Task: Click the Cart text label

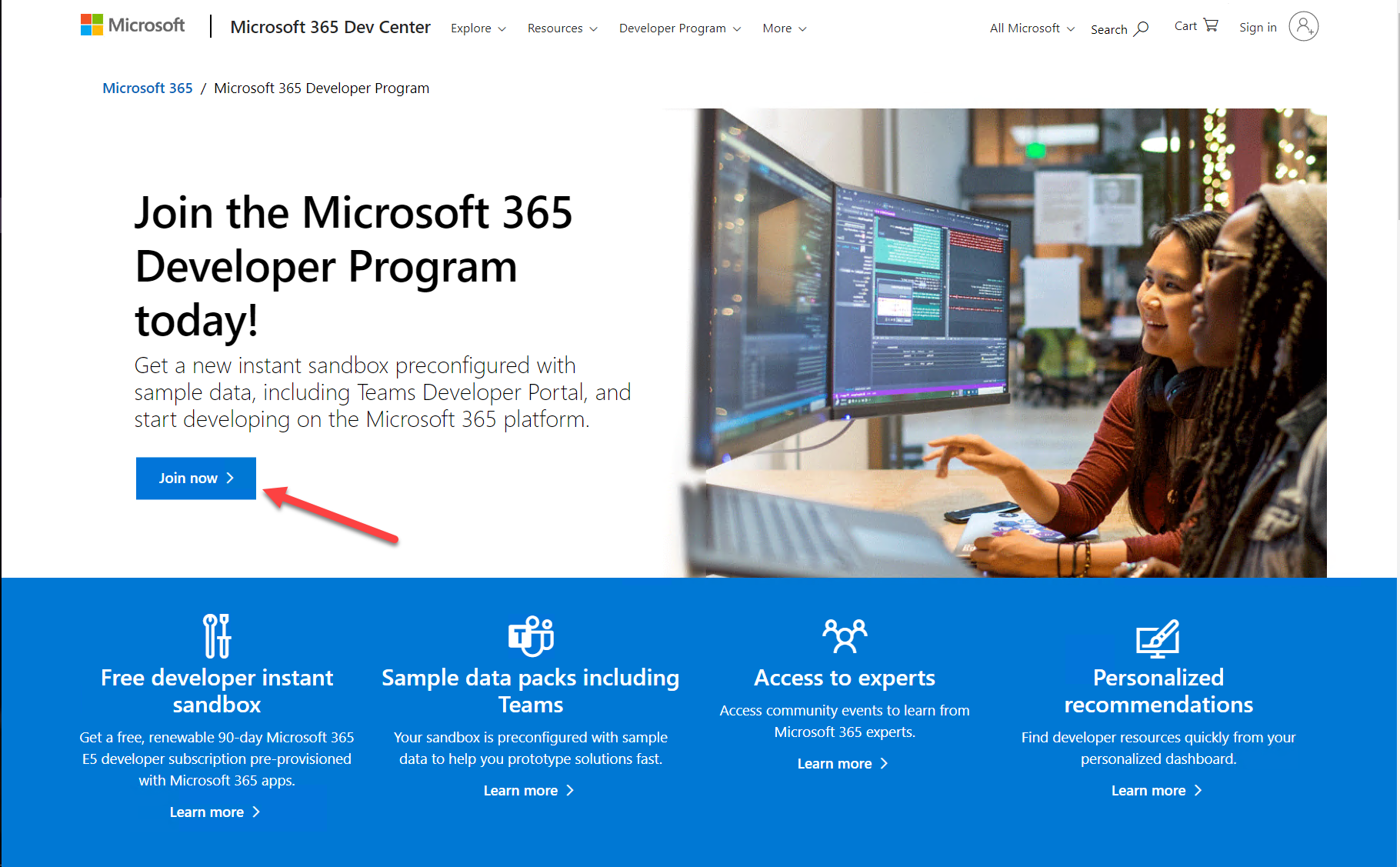Action: (1185, 26)
